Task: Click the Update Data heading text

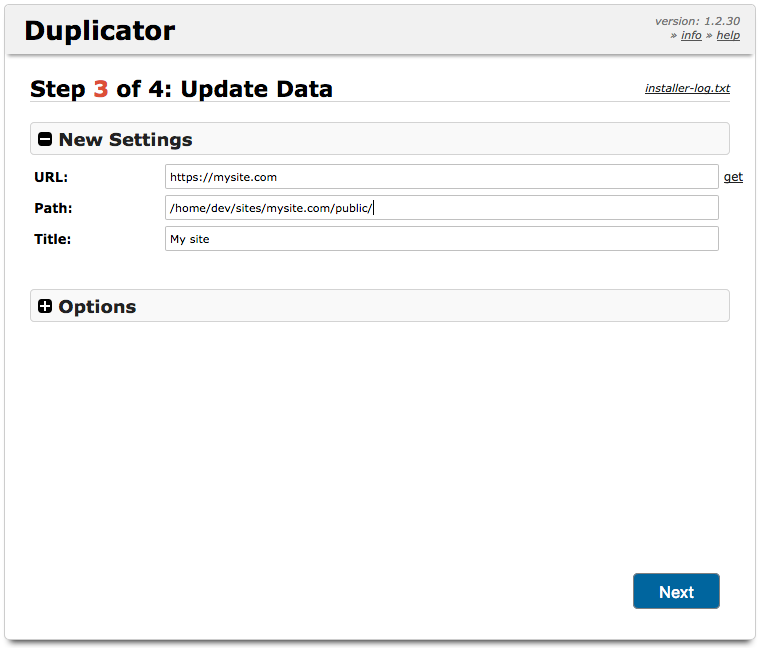Action: 257,89
